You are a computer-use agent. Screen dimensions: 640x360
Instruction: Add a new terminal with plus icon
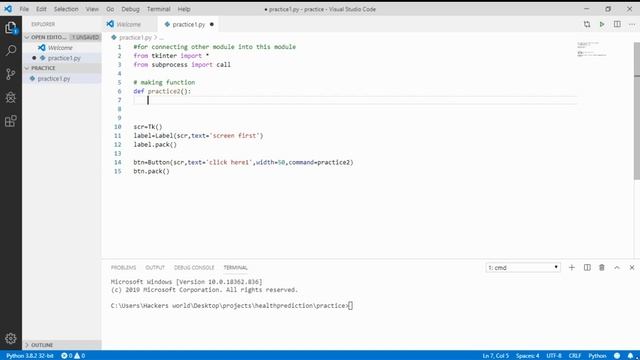point(572,268)
